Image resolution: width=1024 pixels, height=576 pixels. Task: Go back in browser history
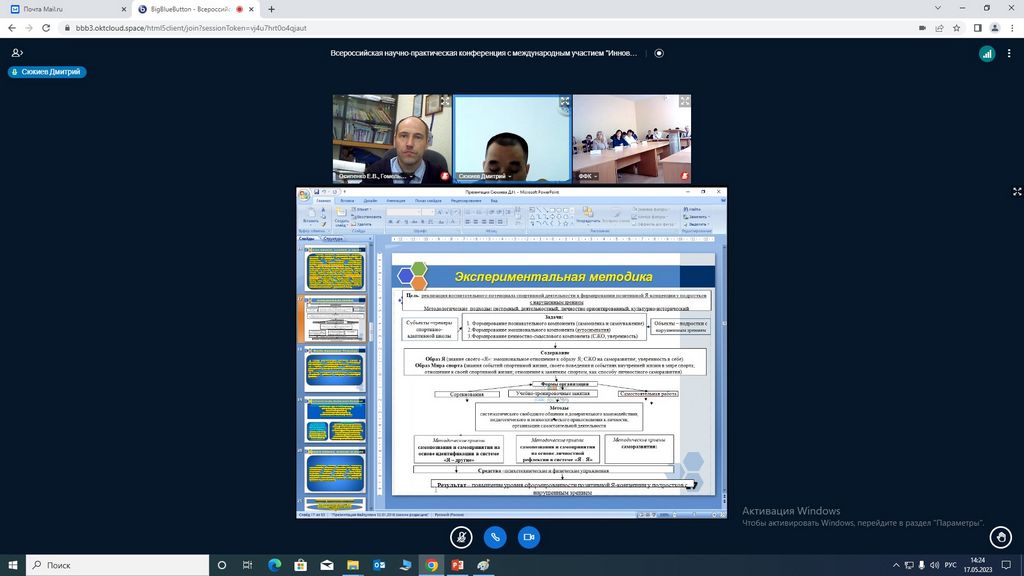pos(12,28)
